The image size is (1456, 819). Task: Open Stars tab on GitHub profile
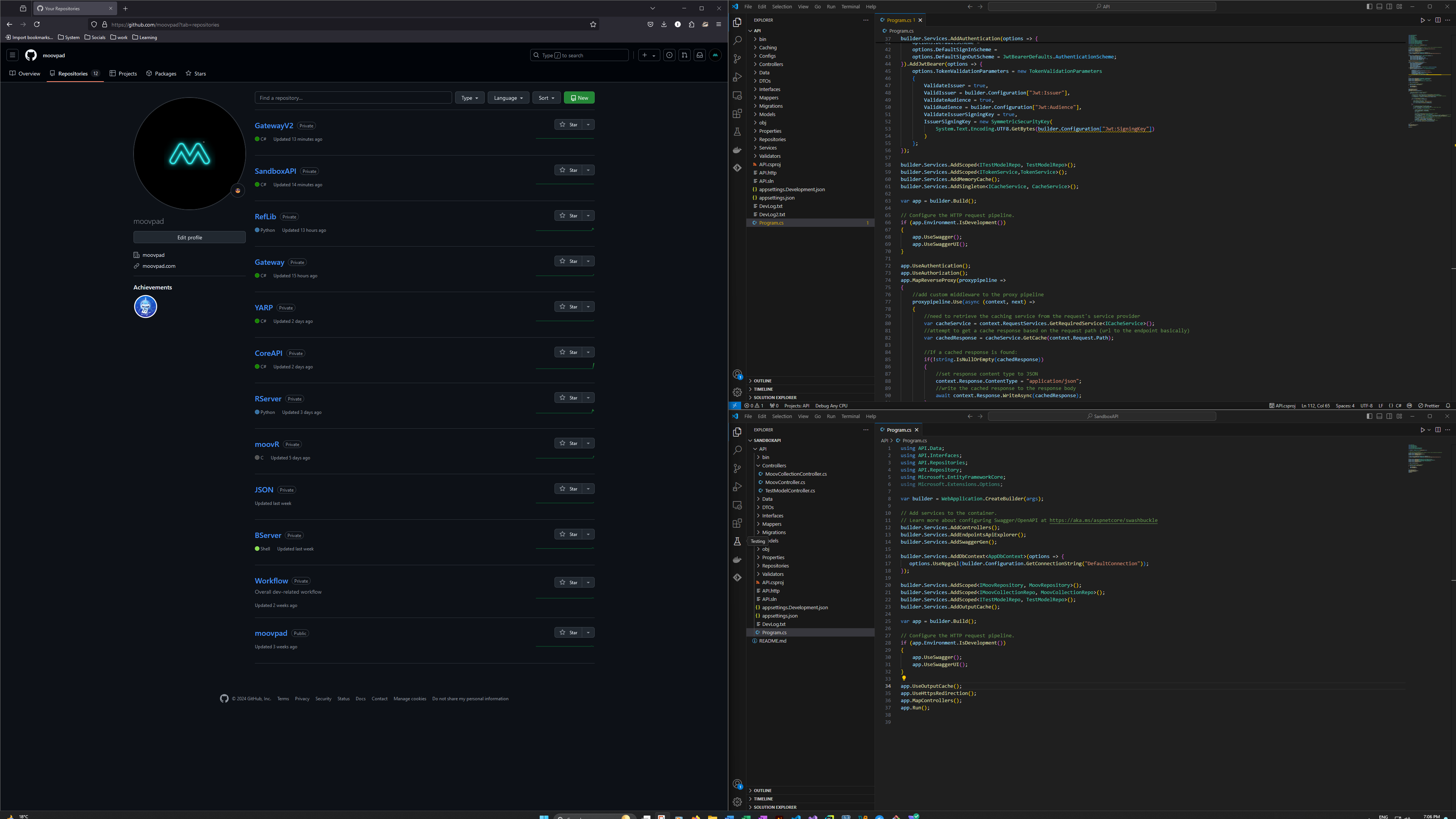click(196, 74)
